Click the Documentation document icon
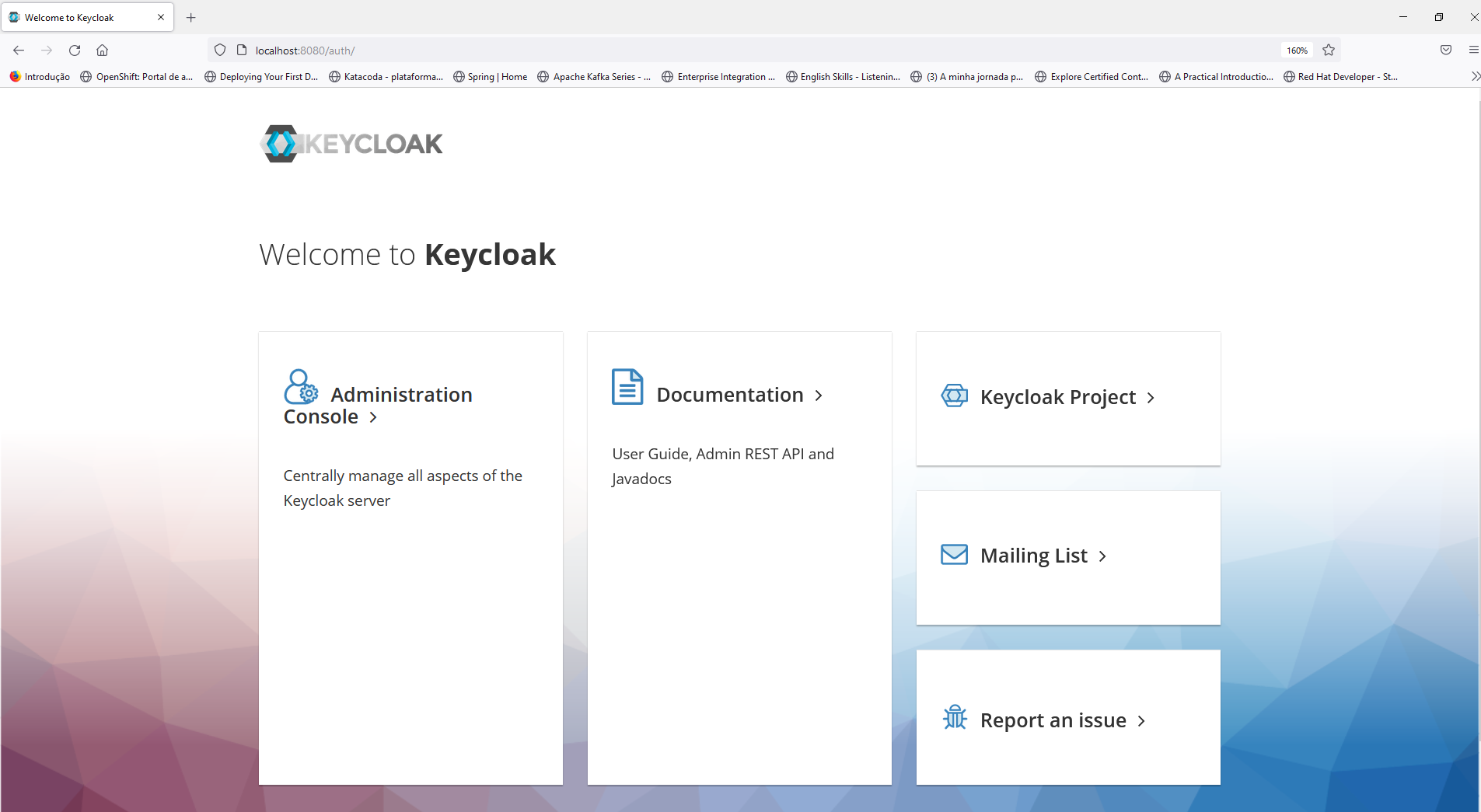The width and height of the screenshot is (1481, 812). [626, 386]
